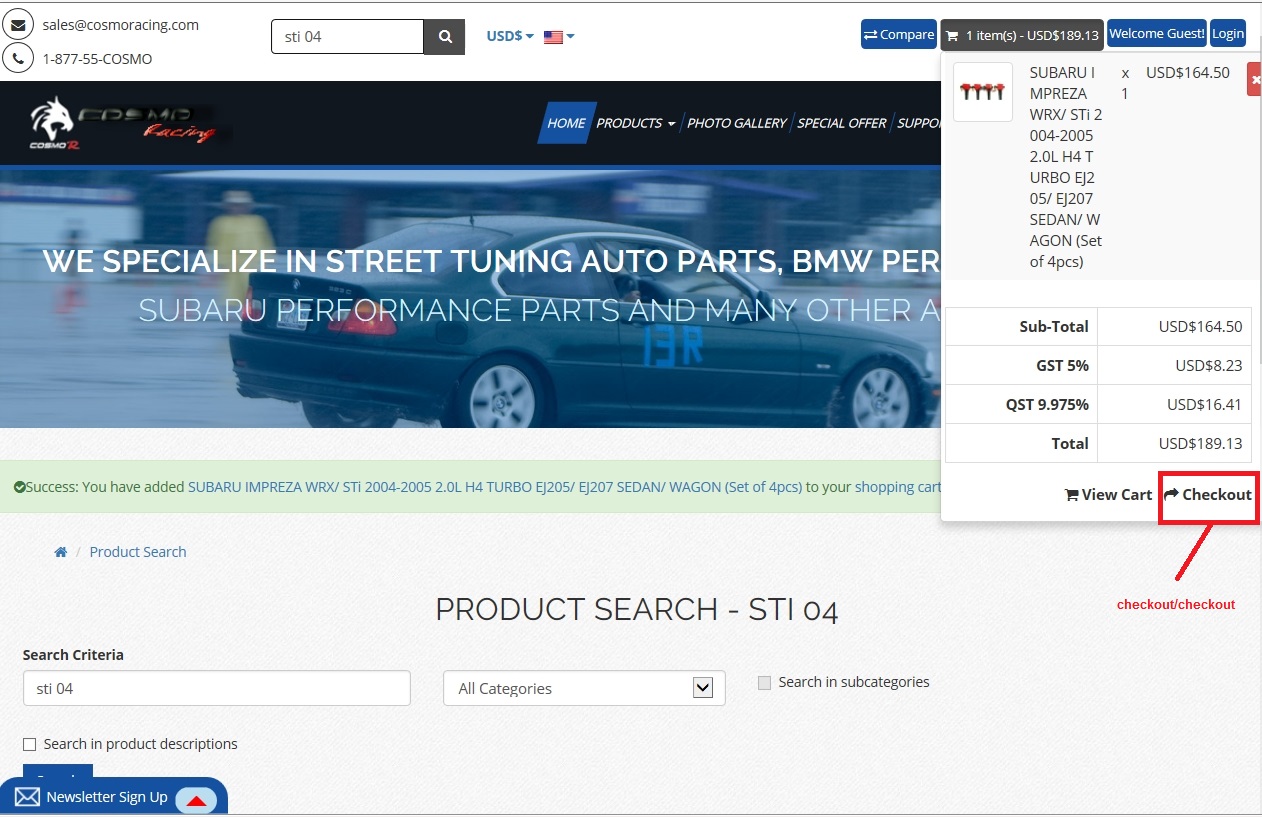Click the PRODUCT SEARCH - STI 04 heading
1262x817 pixels.
(637, 609)
